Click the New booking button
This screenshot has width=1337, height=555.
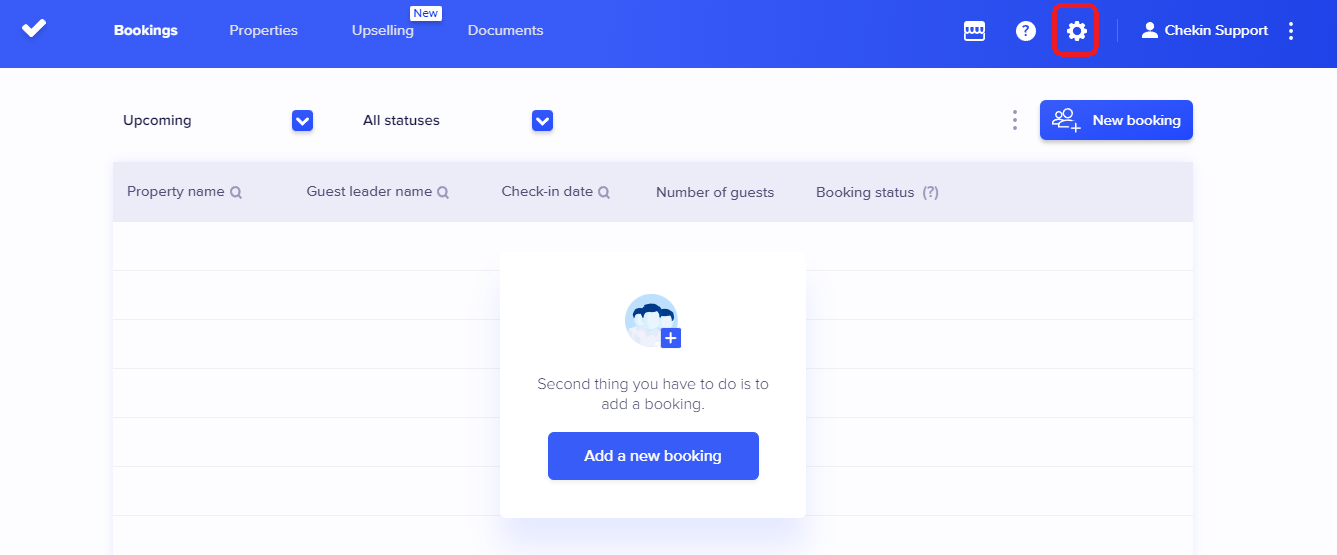[1116, 120]
